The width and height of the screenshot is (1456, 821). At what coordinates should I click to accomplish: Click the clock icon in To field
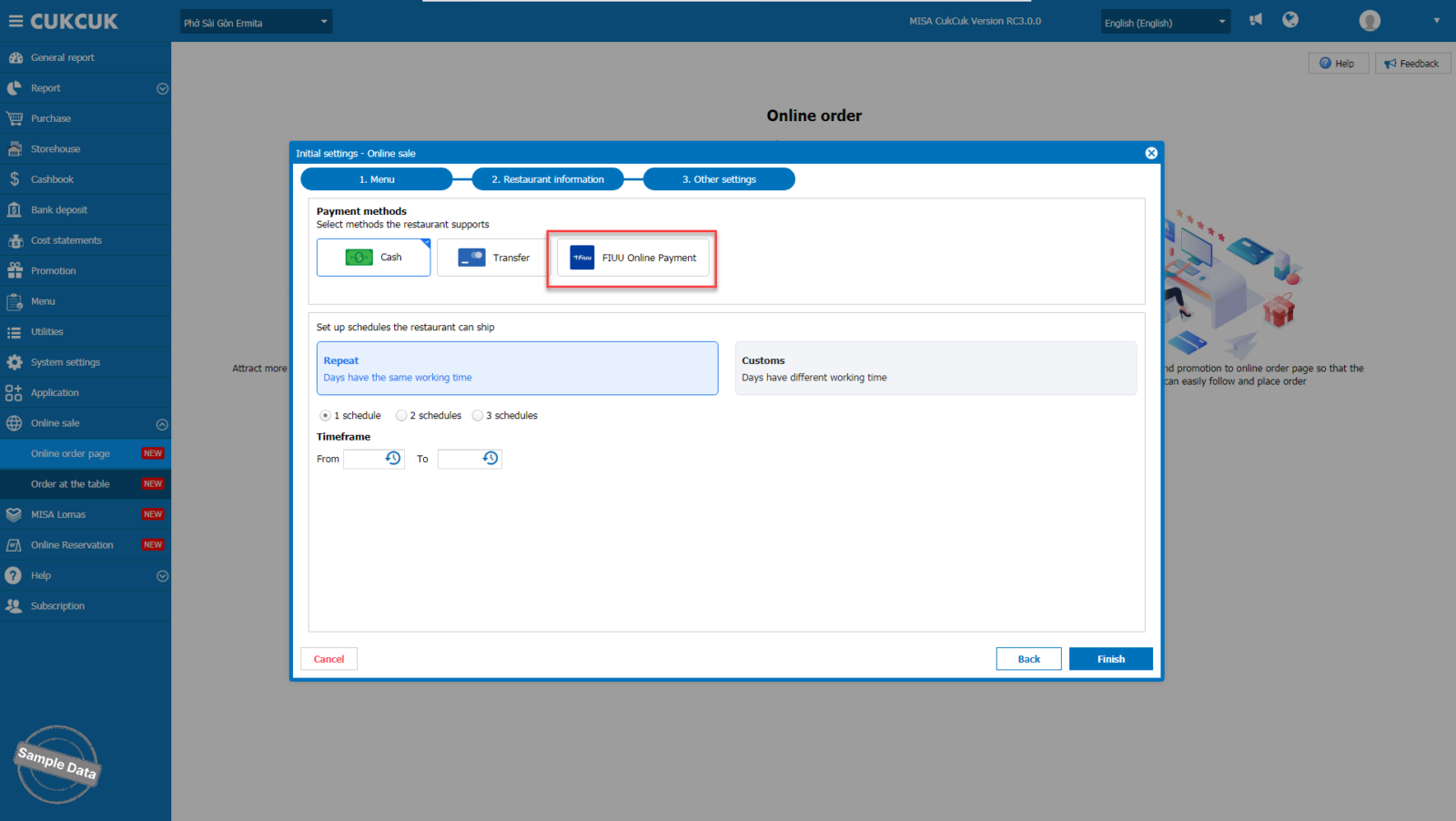pyautogui.click(x=490, y=459)
